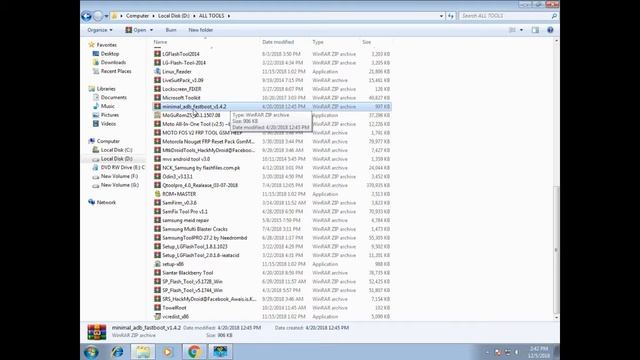This screenshot has height=360, width=640.
Task: Click the Open toolbar button
Action: pyautogui.click(x=136, y=30)
